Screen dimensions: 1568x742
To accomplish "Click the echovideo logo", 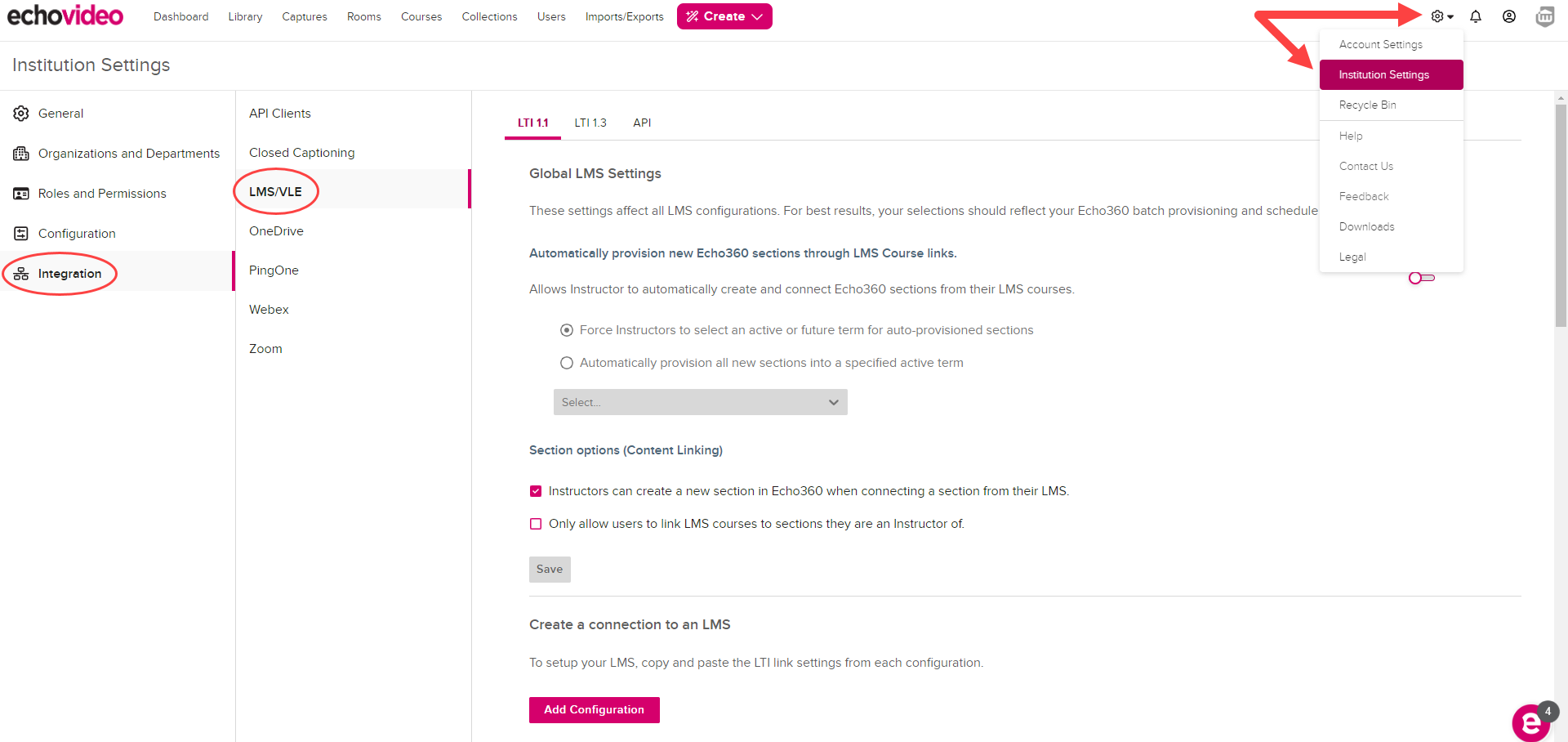I will coord(65,16).
